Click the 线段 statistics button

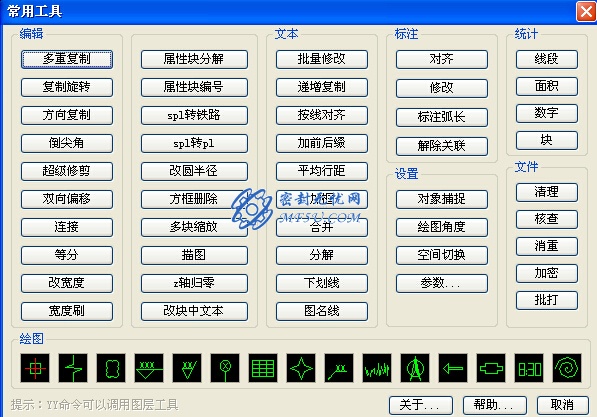coord(547,59)
